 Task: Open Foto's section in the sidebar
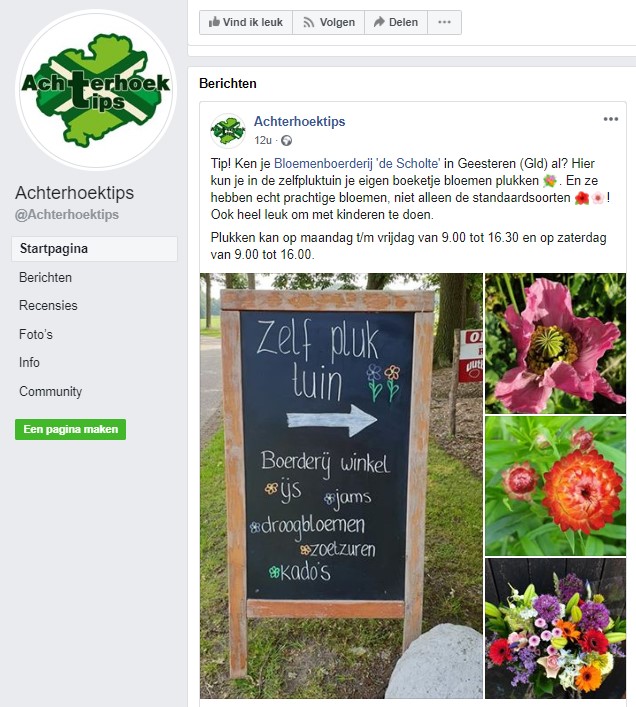tap(36, 334)
